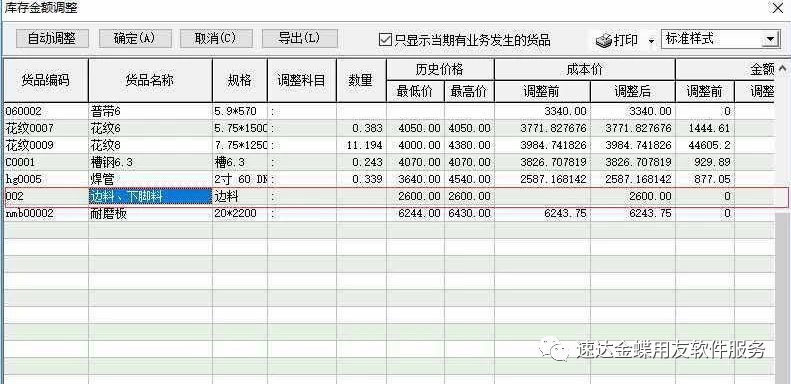Click amount value 44605.2
The image size is (791, 384).
coord(709,145)
